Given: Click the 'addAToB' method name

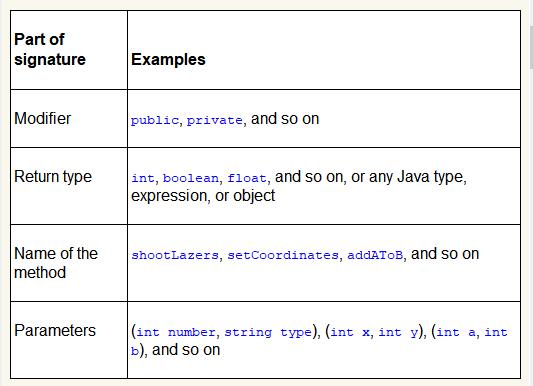Looking at the screenshot, I should (375, 255).
